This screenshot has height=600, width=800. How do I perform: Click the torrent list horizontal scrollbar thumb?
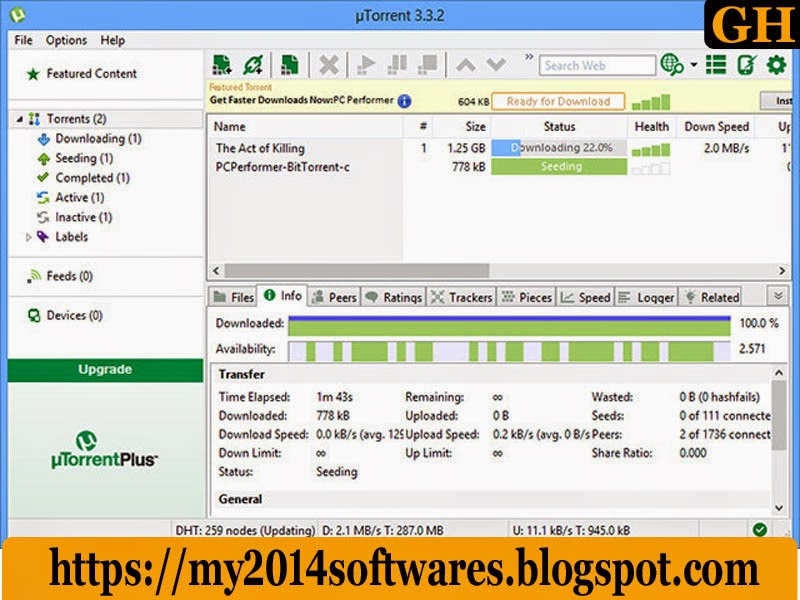tap(357, 271)
